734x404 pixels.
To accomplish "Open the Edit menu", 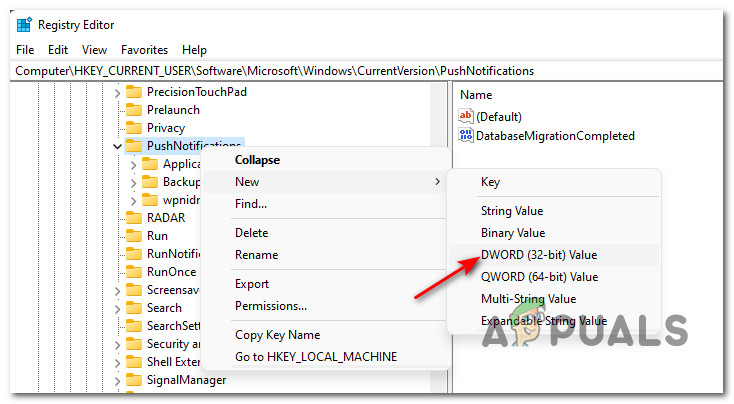I will point(58,50).
